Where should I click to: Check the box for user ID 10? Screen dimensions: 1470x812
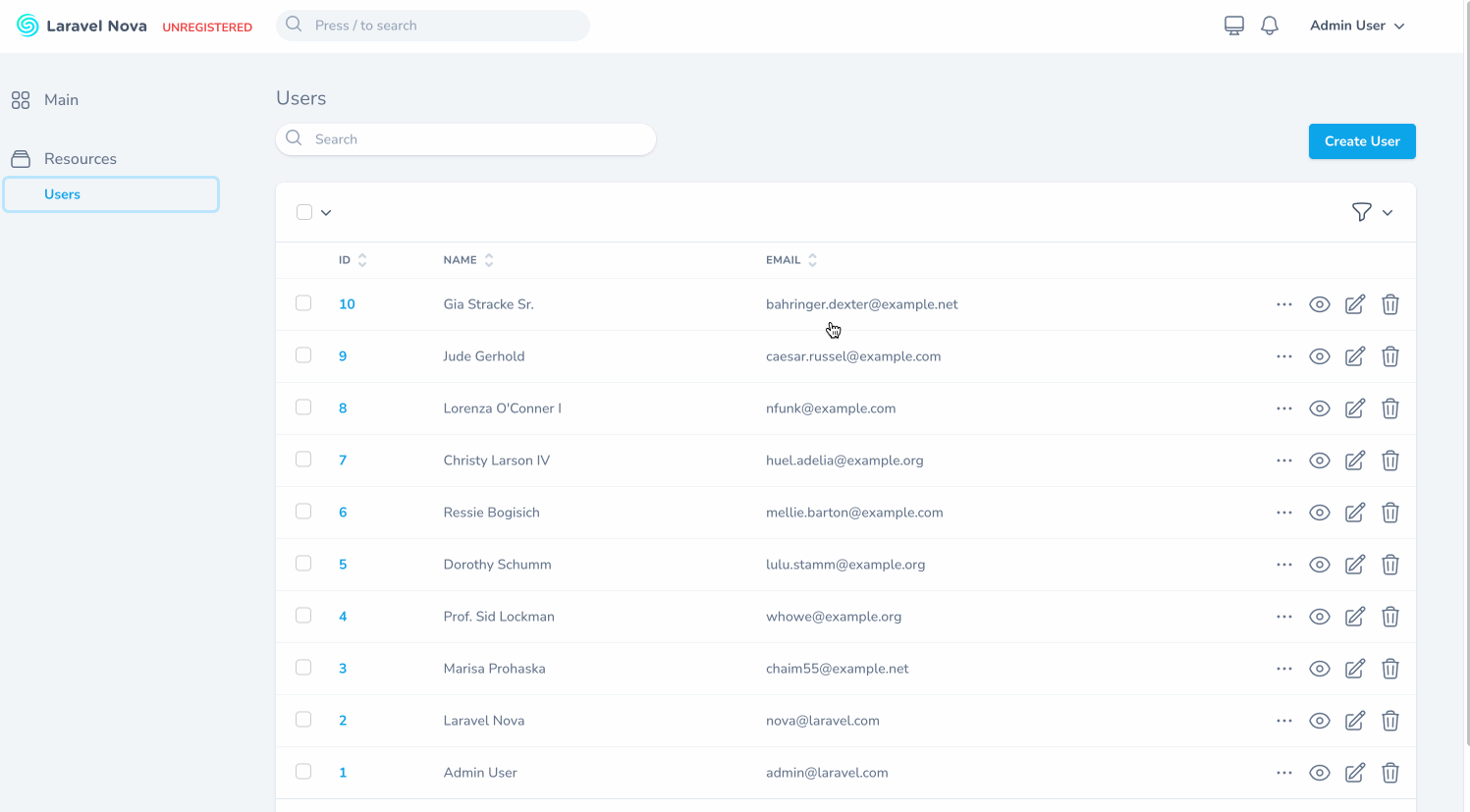click(x=303, y=303)
